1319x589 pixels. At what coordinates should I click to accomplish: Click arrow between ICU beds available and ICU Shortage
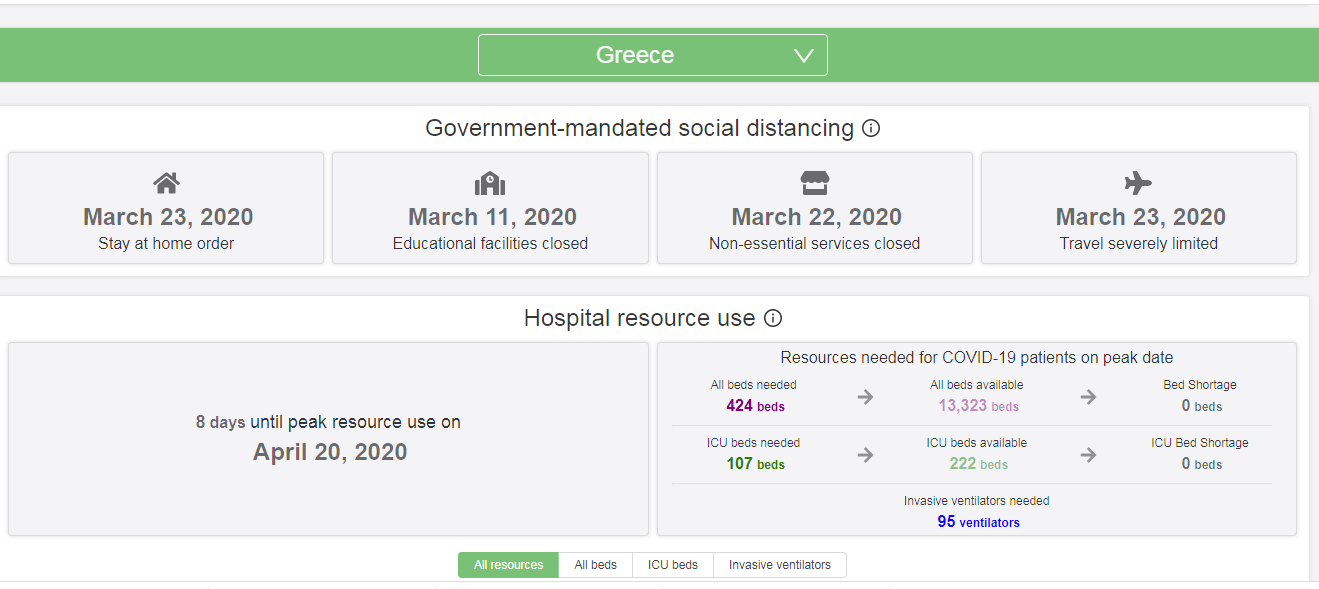[x=1088, y=455]
